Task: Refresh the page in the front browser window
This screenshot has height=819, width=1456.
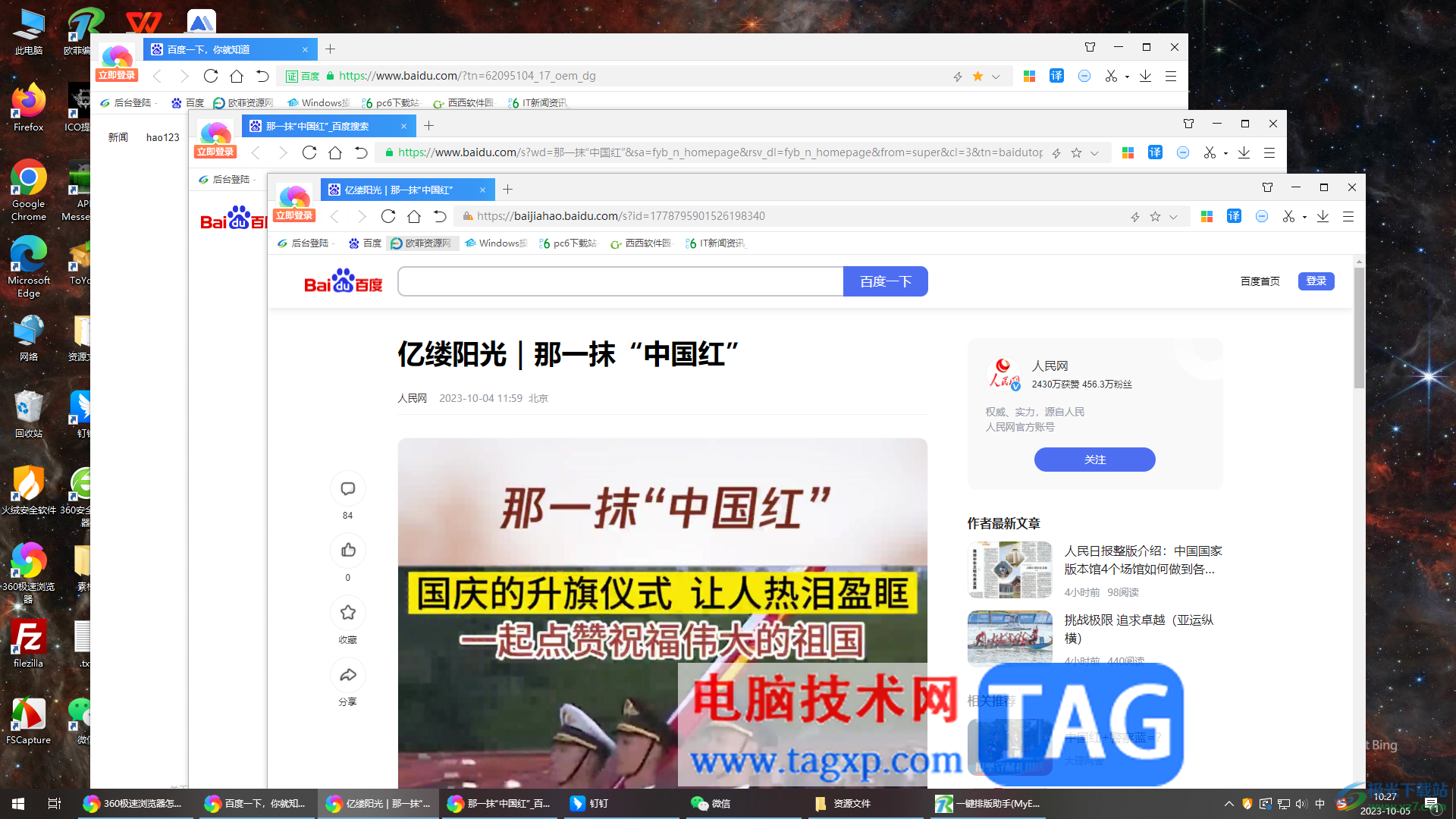Action: tap(388, 217)
